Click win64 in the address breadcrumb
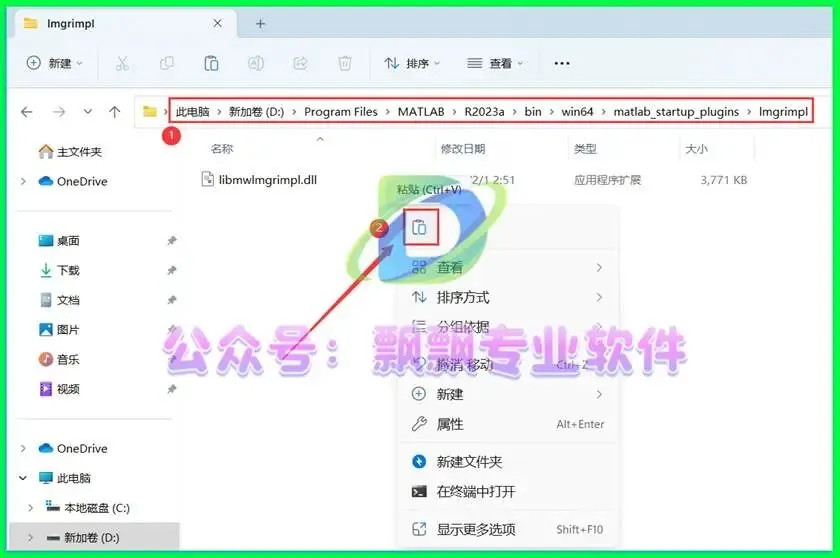The image size is (840, 558). point(577,111)
